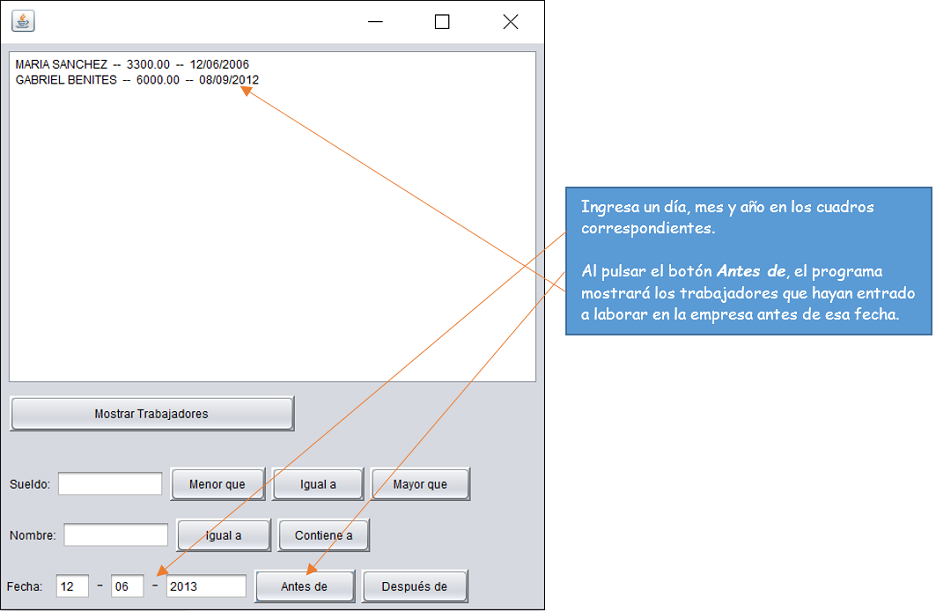Click the year field showing 2013
Image resolution: width=936 pixels, height=611 pixels.
pos(204,586)
